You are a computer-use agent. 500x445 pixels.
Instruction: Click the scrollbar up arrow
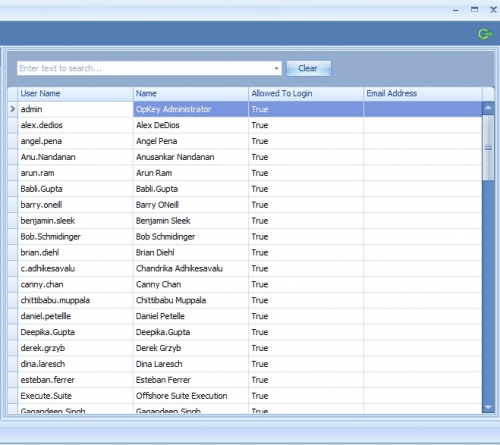pyautogui.click(x=488, y=108)
